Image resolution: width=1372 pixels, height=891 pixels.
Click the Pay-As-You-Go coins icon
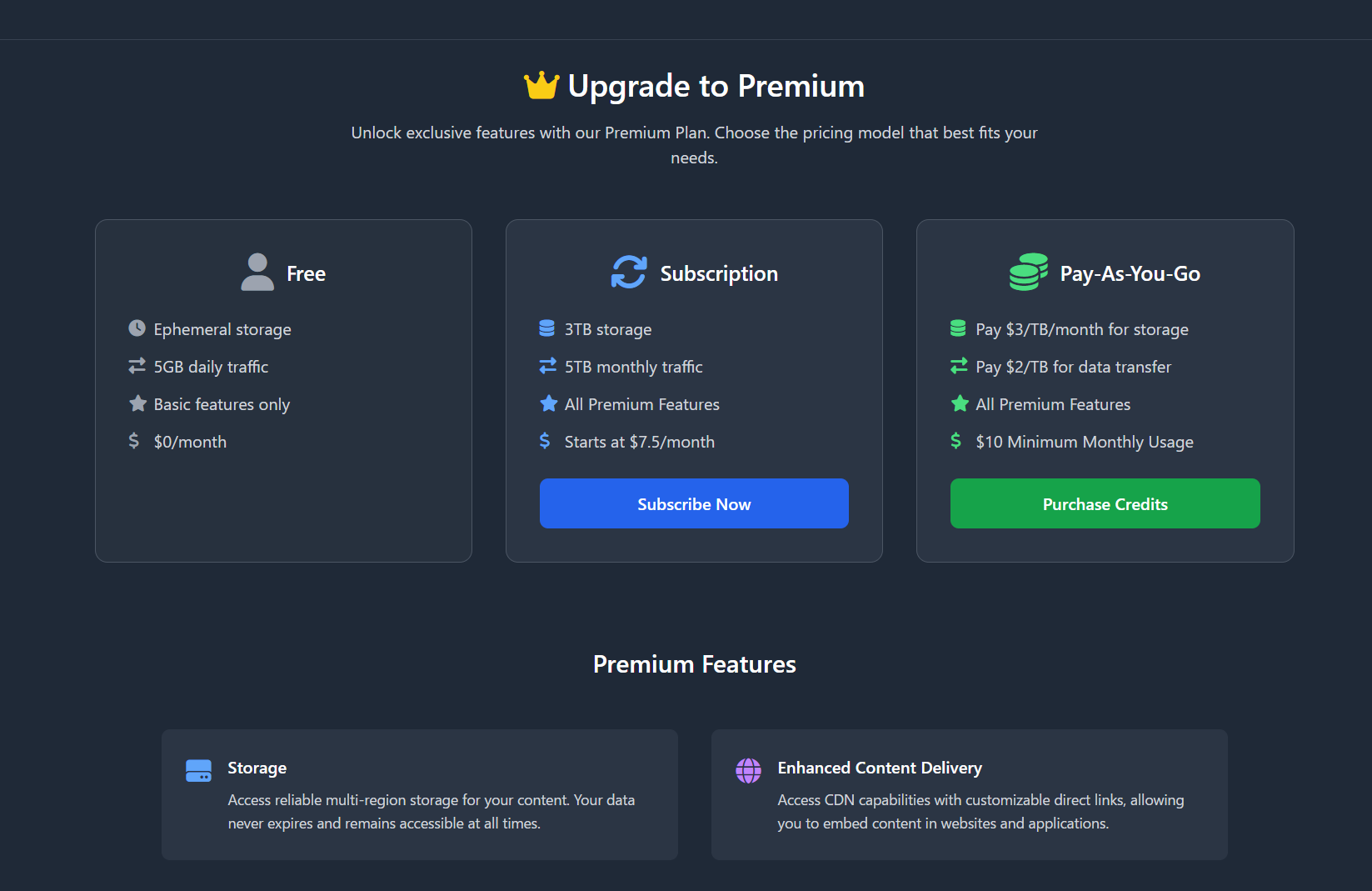coord(1029,273)
